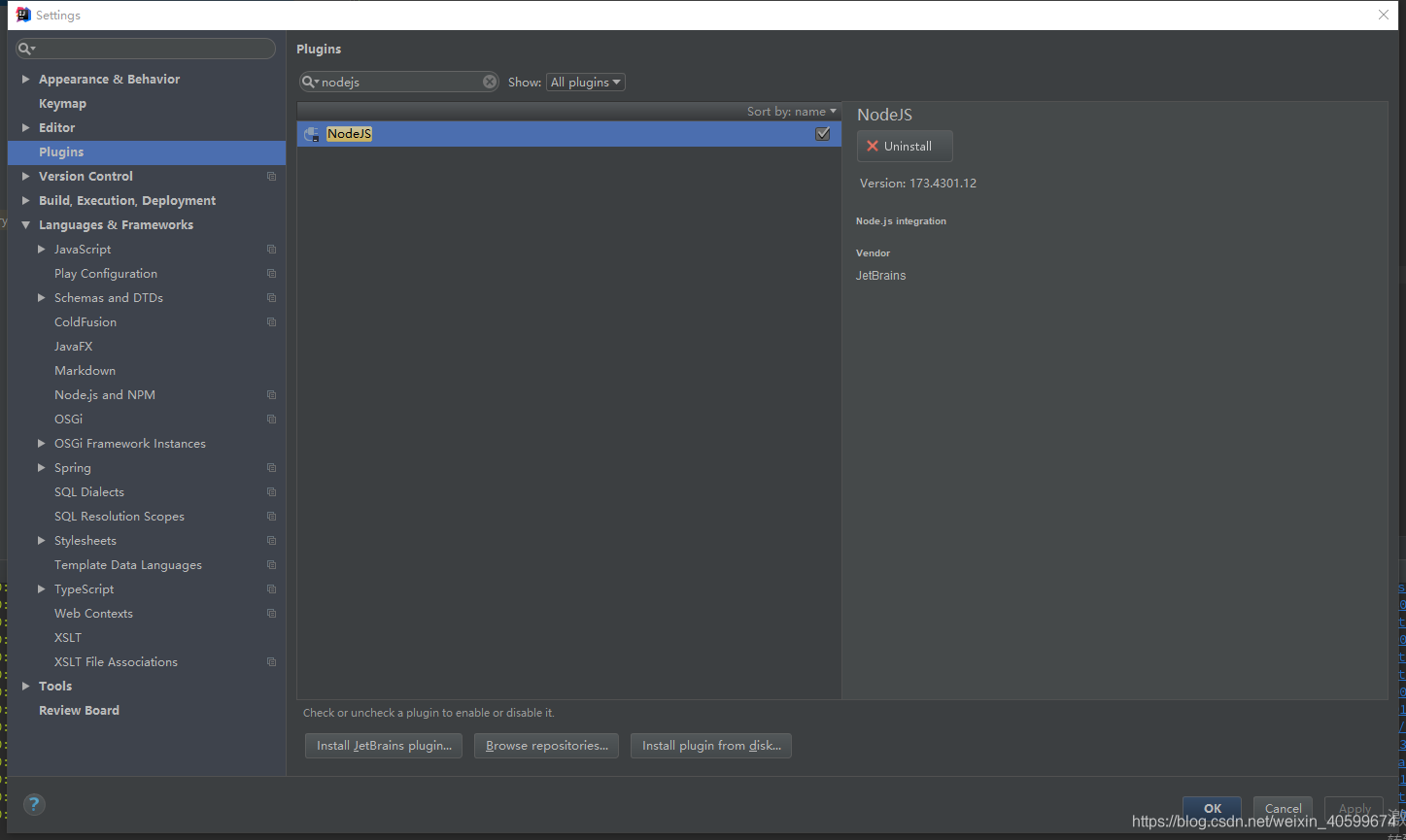The height and width of the screenshot is (840, 1406).
Task: Expand the Schemas and DTDs arrow
Action: 41,297
